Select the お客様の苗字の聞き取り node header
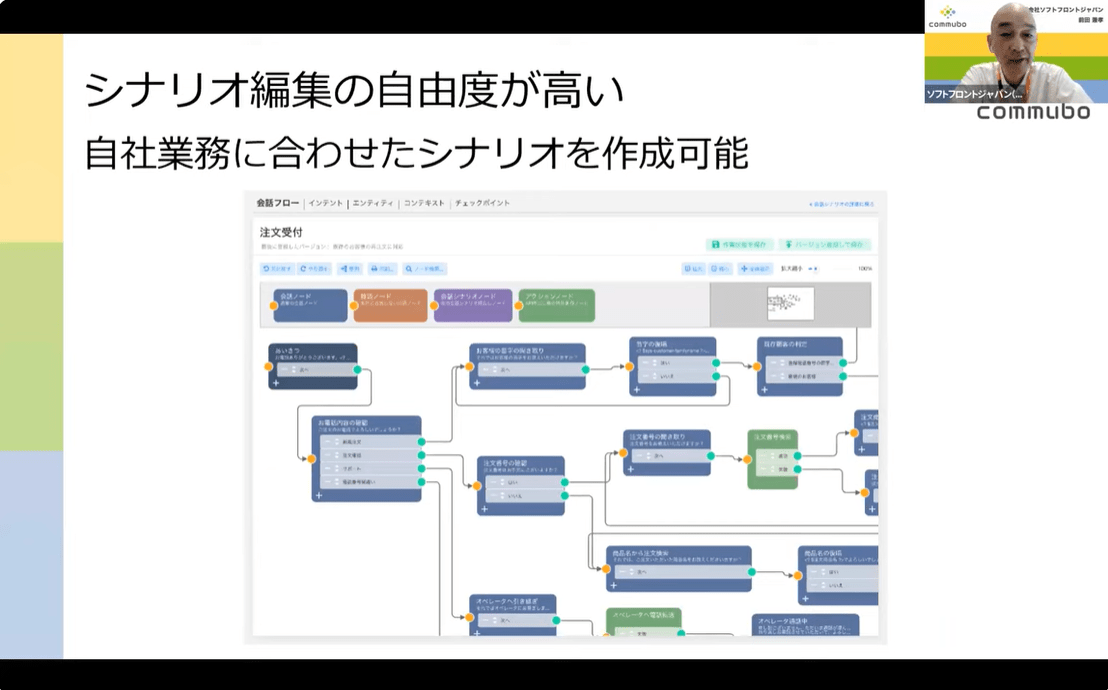1108x690 pixels. coord(527,353)
